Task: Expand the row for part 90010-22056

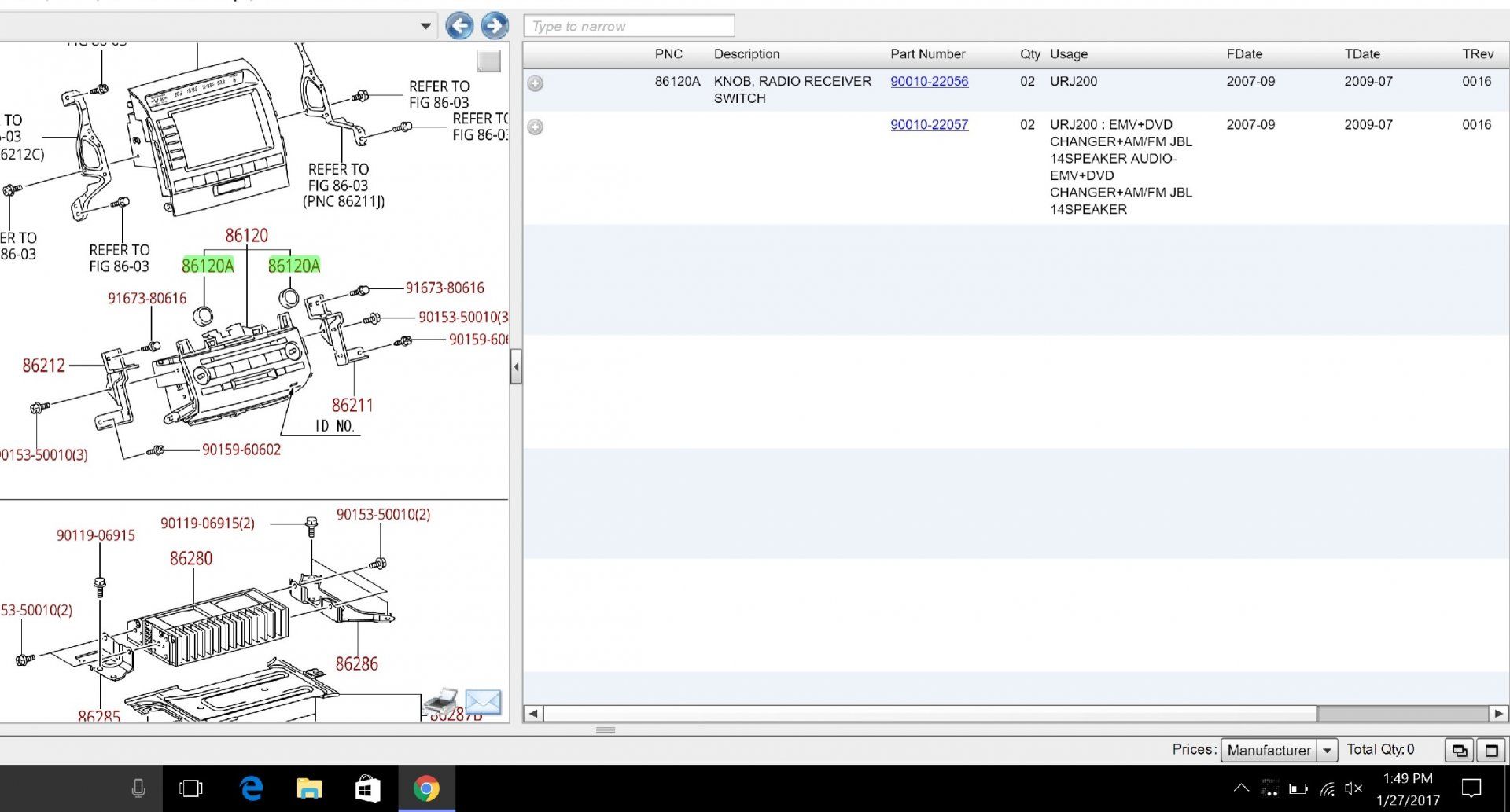Action: pos(536,83)
